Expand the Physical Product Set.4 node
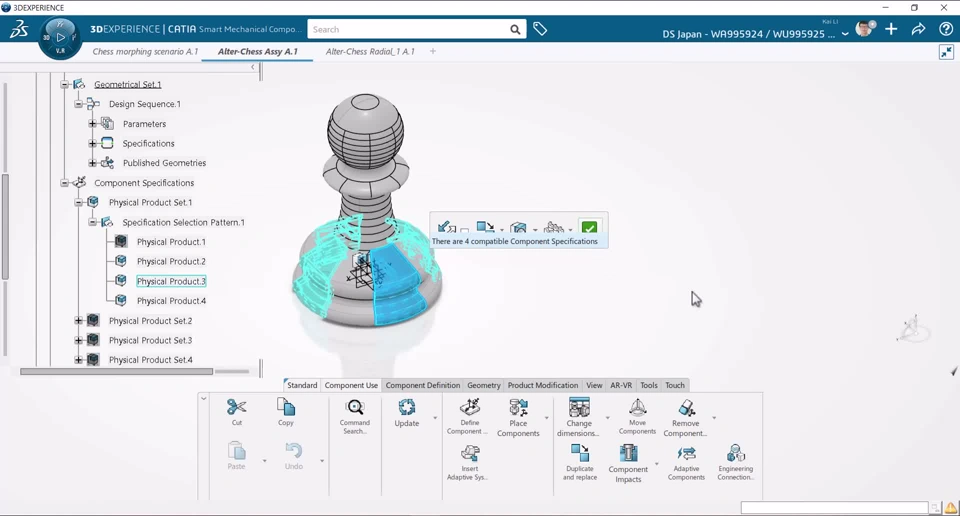 (x=78, y=360)
